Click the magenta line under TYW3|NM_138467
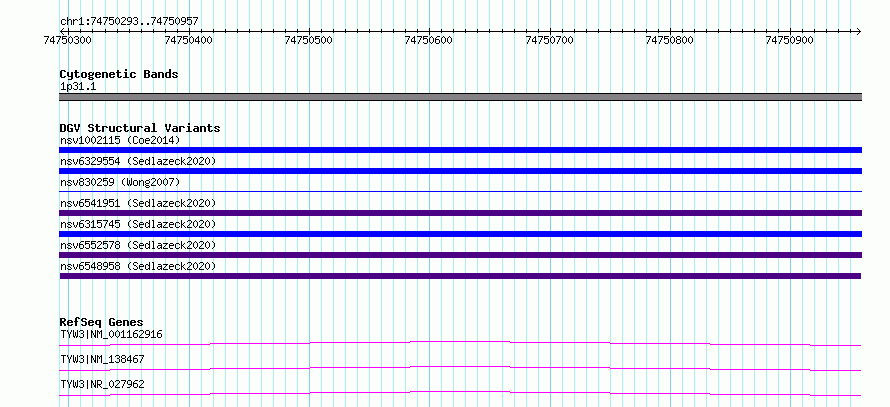 460,368
